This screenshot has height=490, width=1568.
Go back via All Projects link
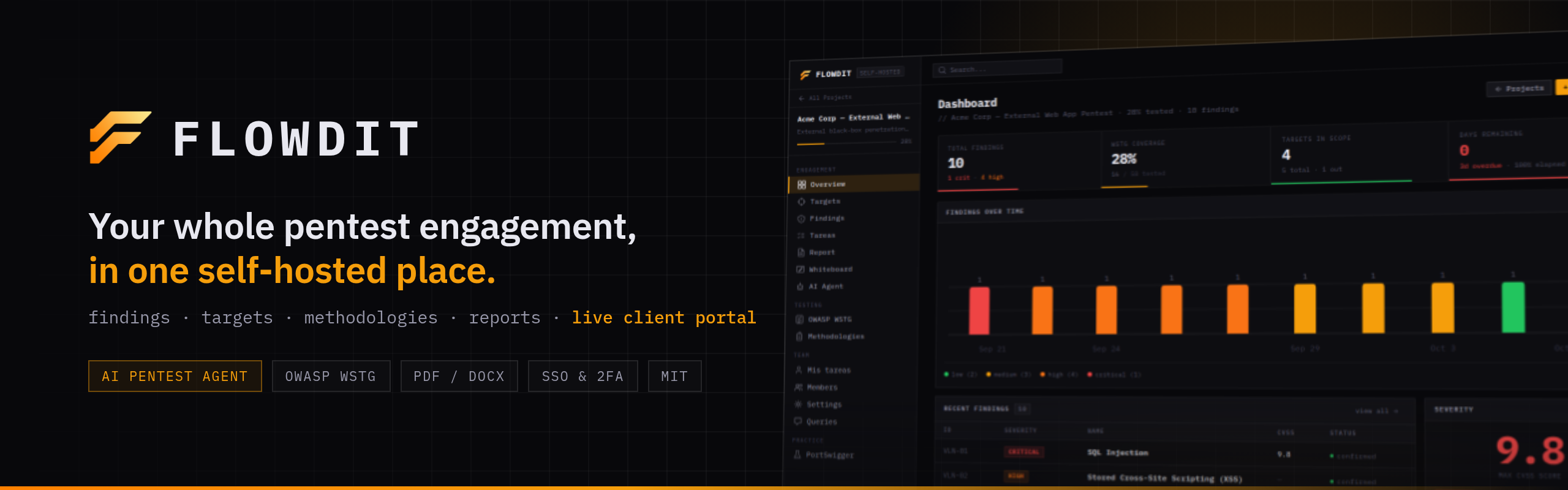(x=825, y=98)
